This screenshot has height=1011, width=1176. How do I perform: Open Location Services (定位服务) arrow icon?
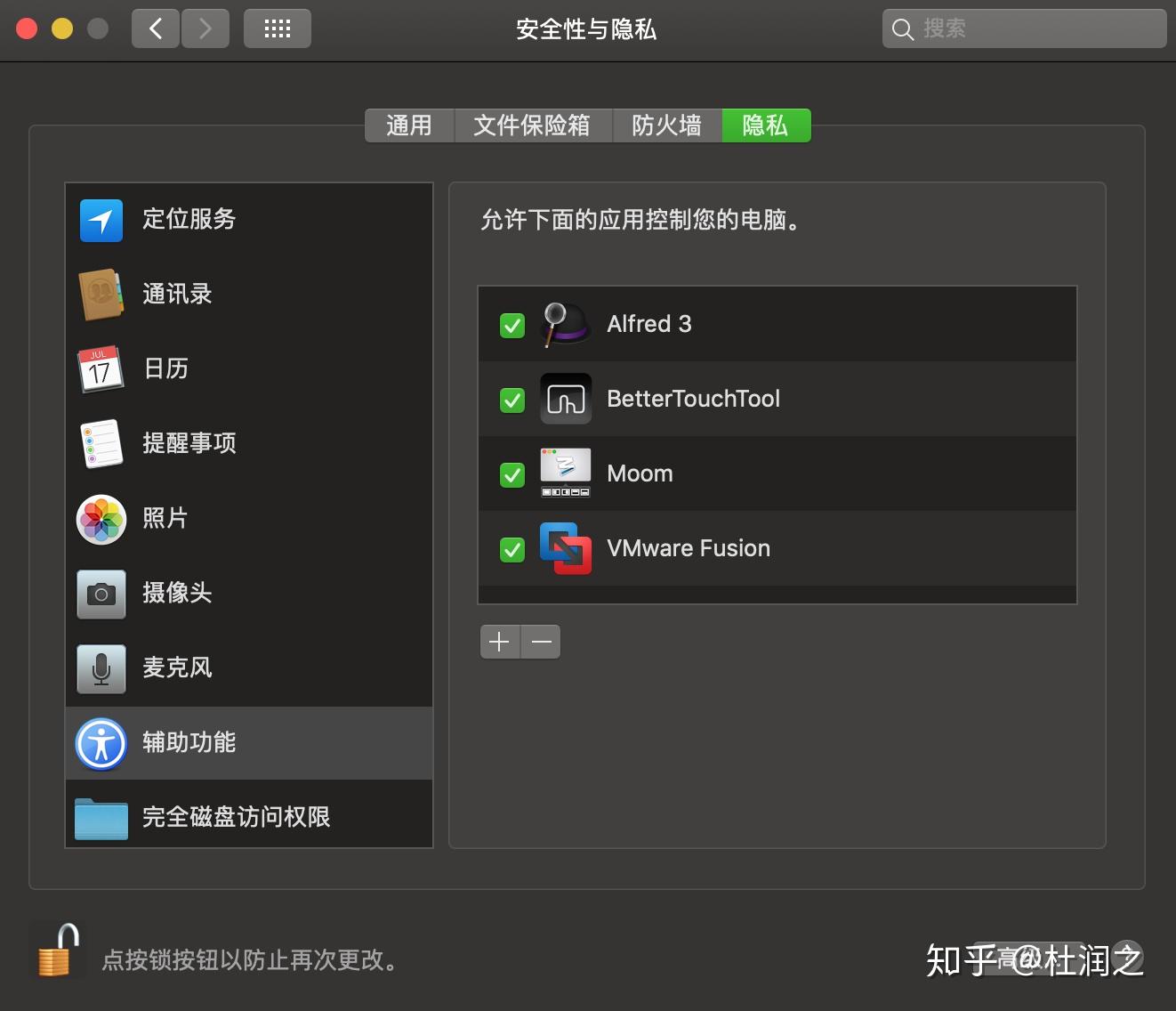(x=101, y=220)
